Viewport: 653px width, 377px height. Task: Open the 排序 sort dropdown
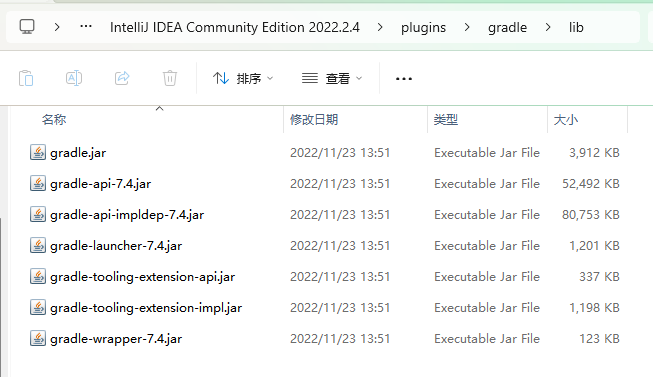(243, 78)
